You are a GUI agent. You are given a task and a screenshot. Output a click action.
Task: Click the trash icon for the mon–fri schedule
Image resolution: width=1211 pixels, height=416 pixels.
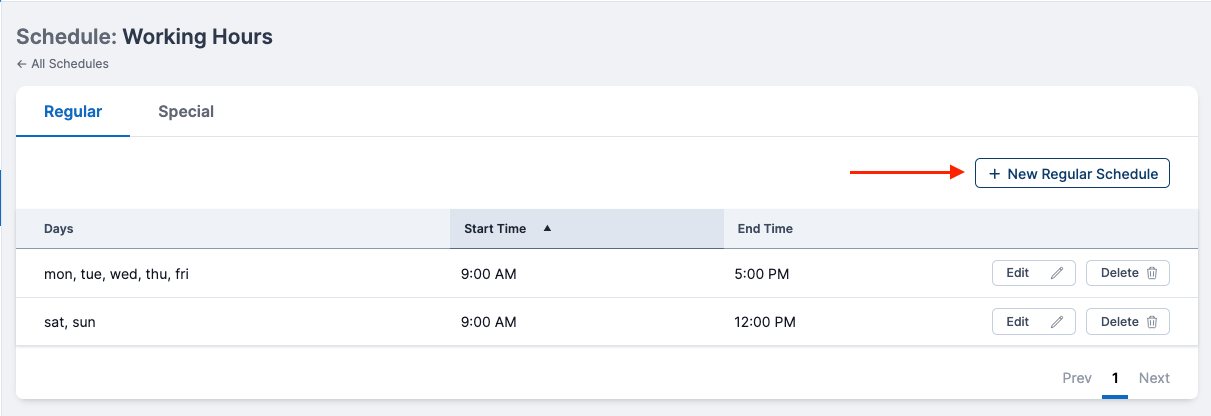pos(1152,273)
